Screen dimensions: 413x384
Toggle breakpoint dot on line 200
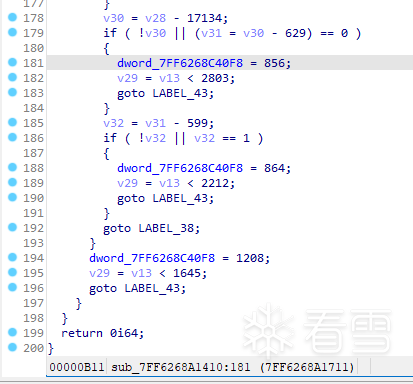click(x=12, y=347)
